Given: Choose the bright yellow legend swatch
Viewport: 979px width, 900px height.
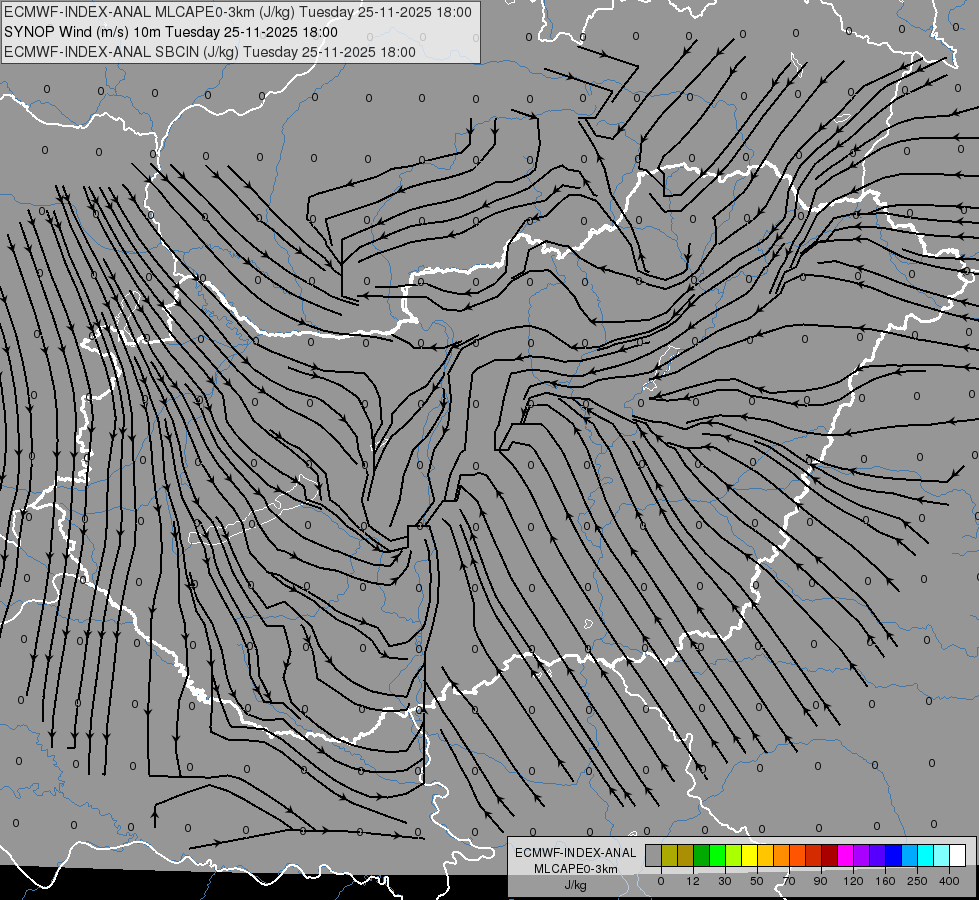Looking at the screenshot, I should 750,855.
